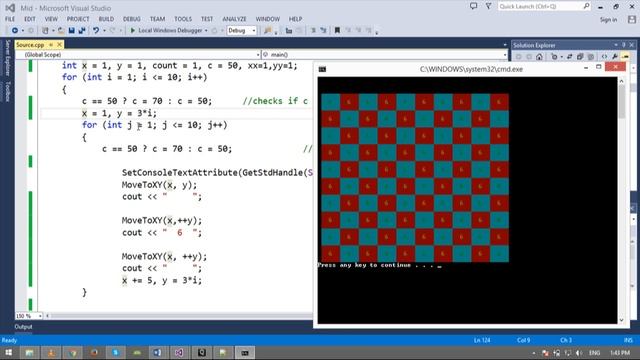Open the ANALYZE menu
The width and height of the screenshot is (640, 360).
234,19
